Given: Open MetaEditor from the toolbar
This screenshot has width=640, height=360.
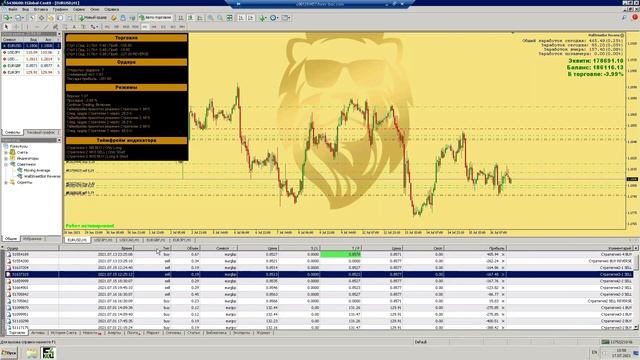Looking at the screenshot, I should click(x=114, y=18).
